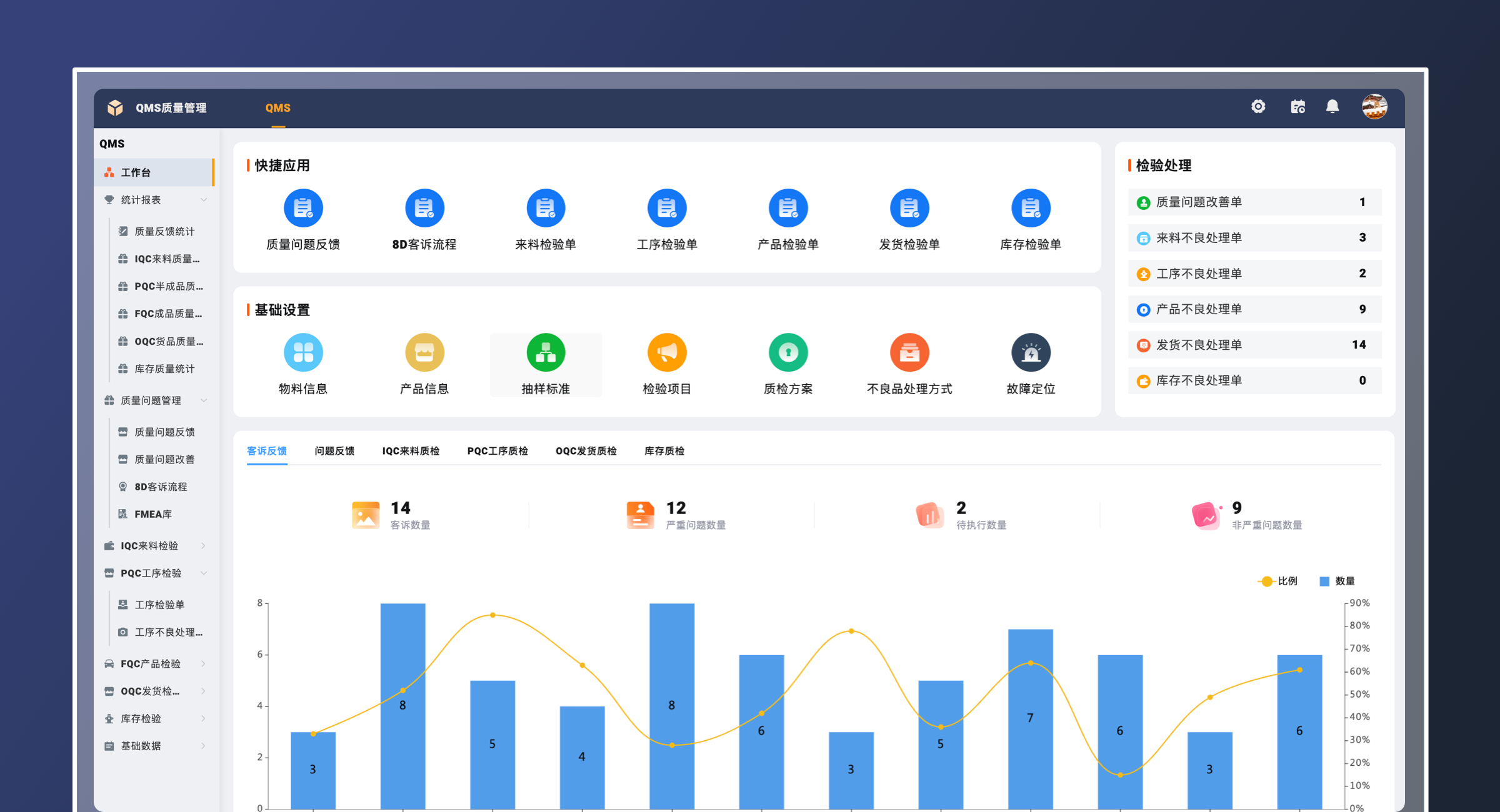Click the notification bell icon
Image resolution: width=1500 pixels, height=812 pixels.
point(1332,107)
